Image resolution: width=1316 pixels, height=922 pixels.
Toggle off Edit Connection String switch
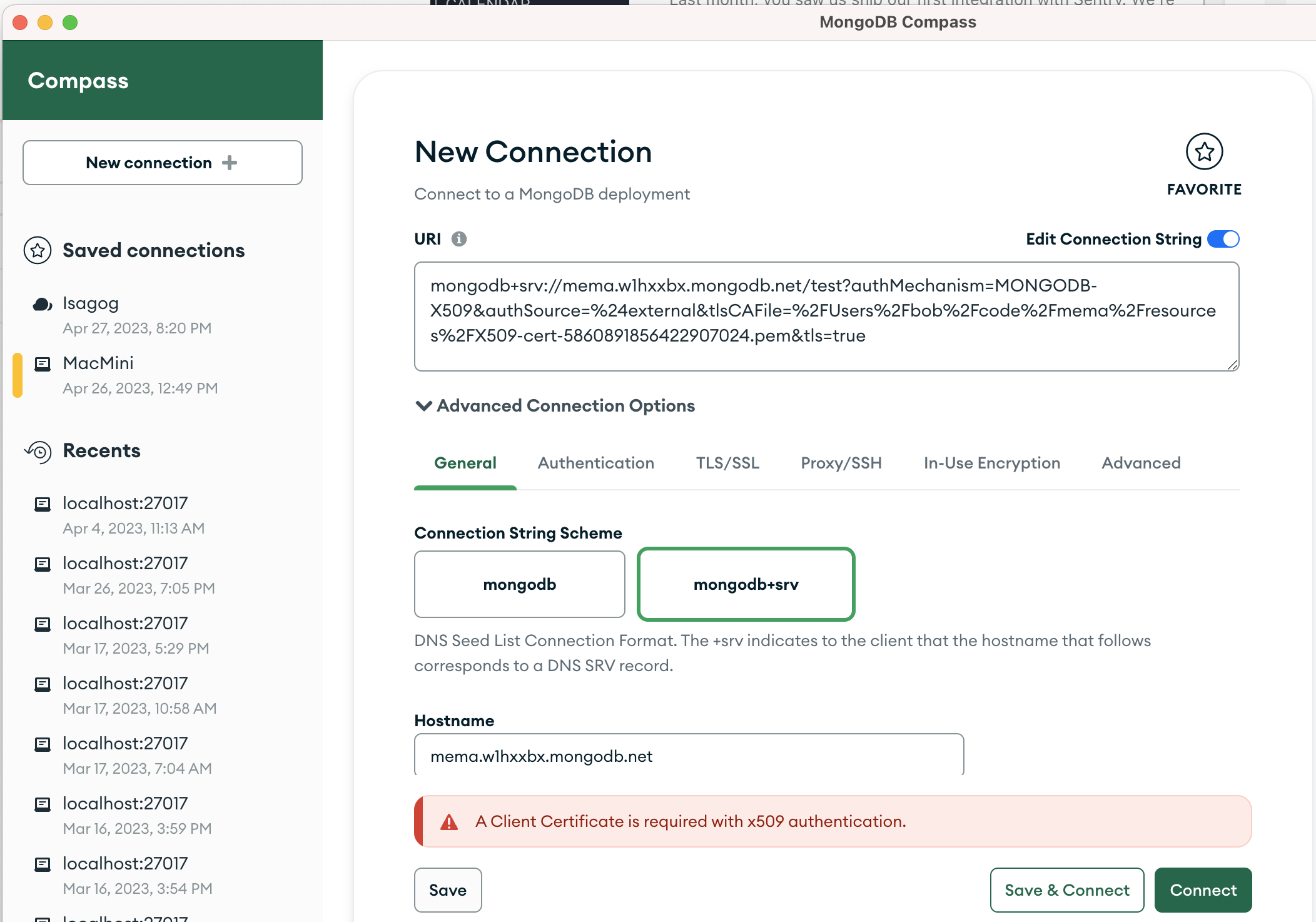tap(1223, 239)
